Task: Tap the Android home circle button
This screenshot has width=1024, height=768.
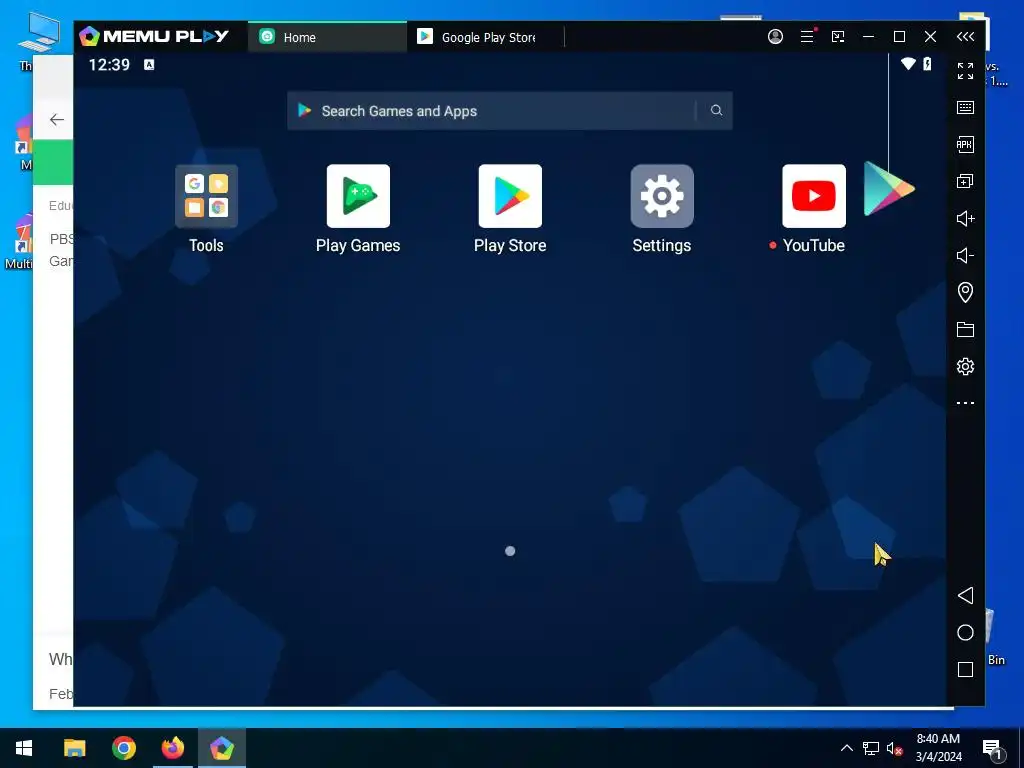Action: pos(965,632)
